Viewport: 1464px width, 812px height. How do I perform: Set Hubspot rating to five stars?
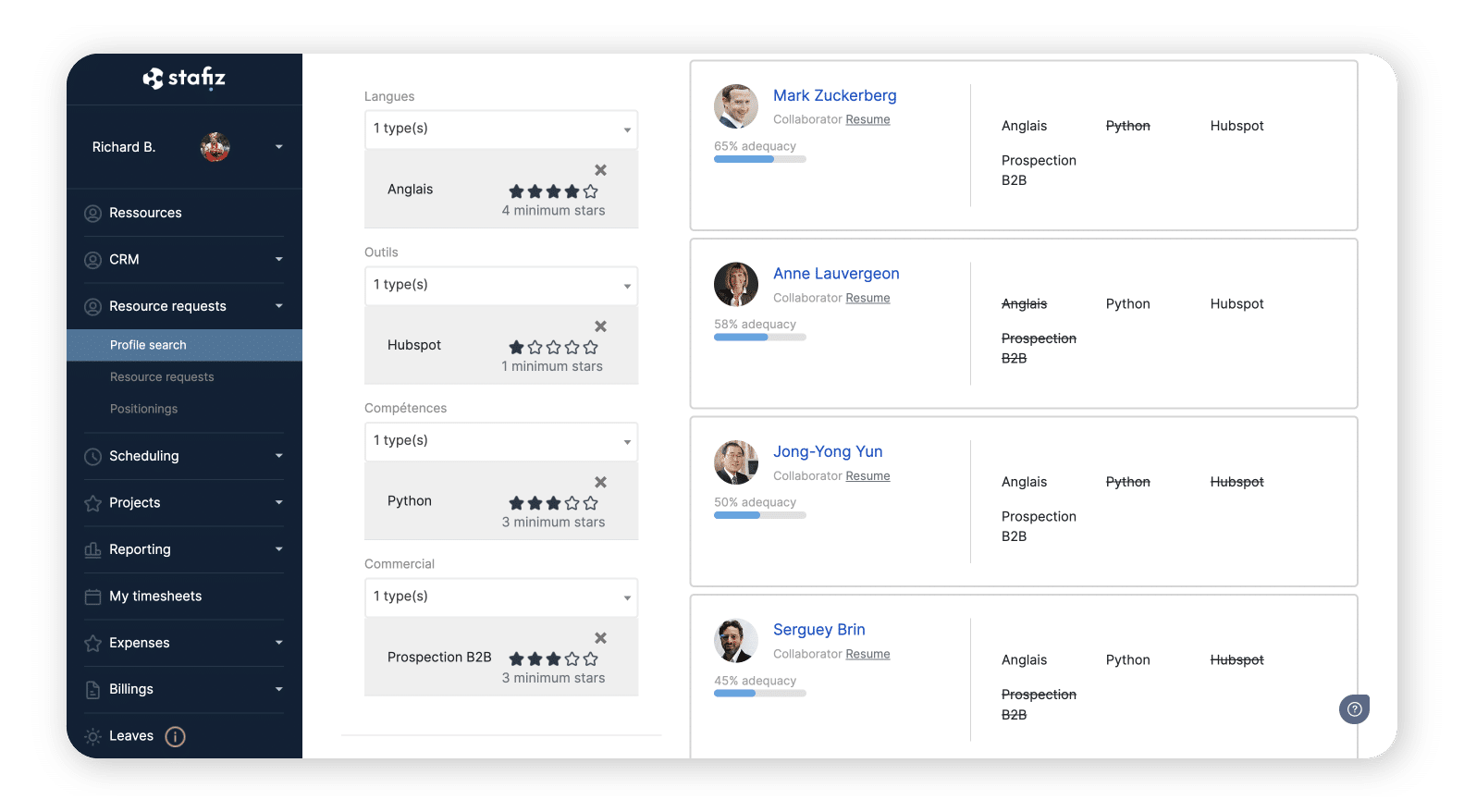coord(591,348)
